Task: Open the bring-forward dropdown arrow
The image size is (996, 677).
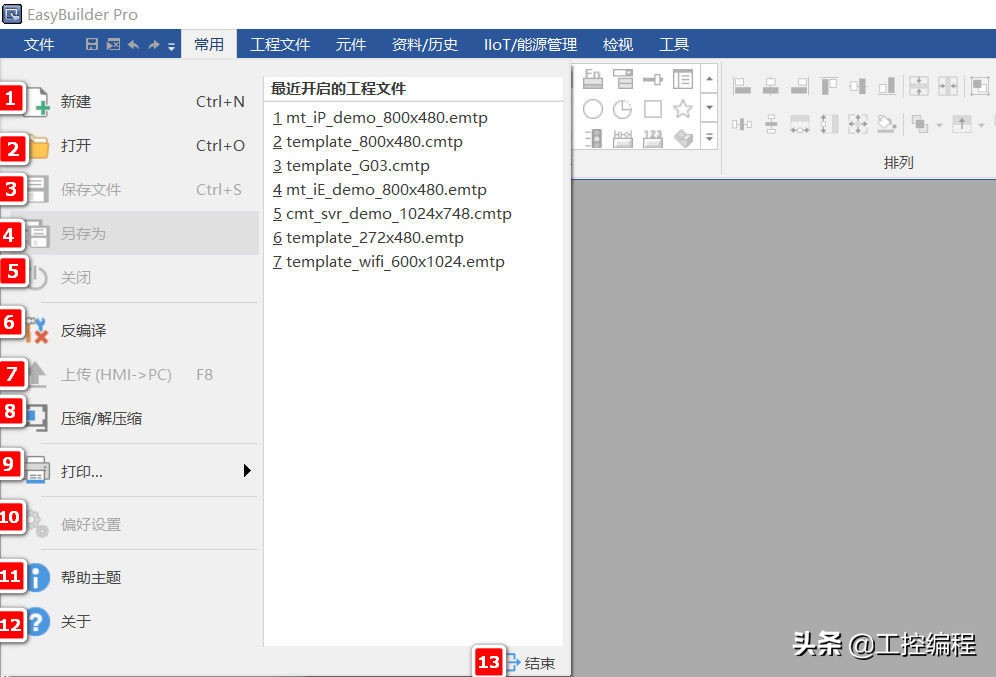Action: tap(981, 125)
